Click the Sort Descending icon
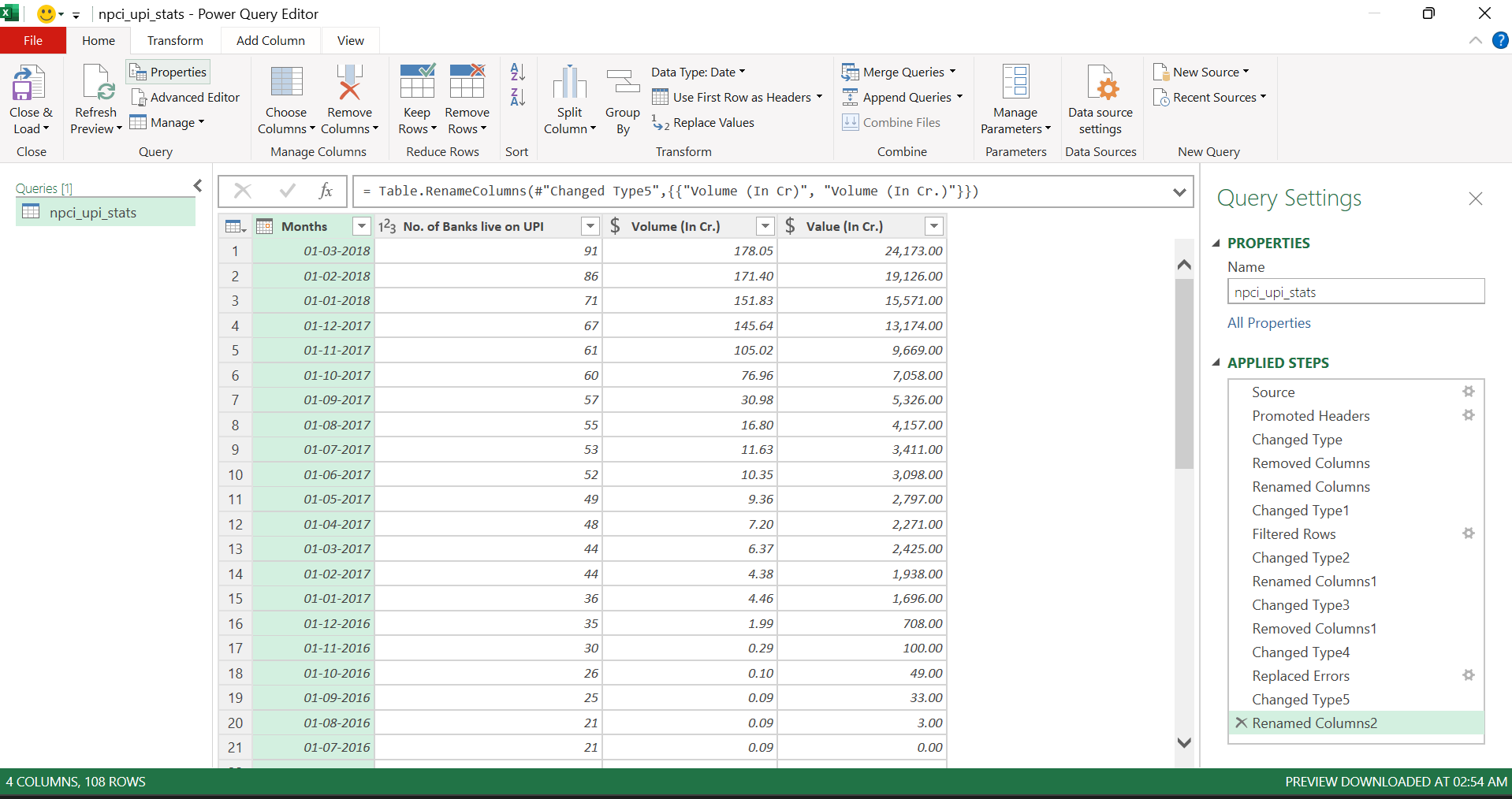 pos(517,98)
